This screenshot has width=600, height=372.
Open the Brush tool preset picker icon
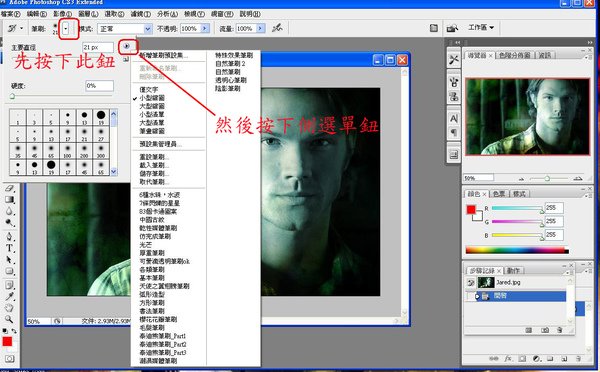(15, 28)
